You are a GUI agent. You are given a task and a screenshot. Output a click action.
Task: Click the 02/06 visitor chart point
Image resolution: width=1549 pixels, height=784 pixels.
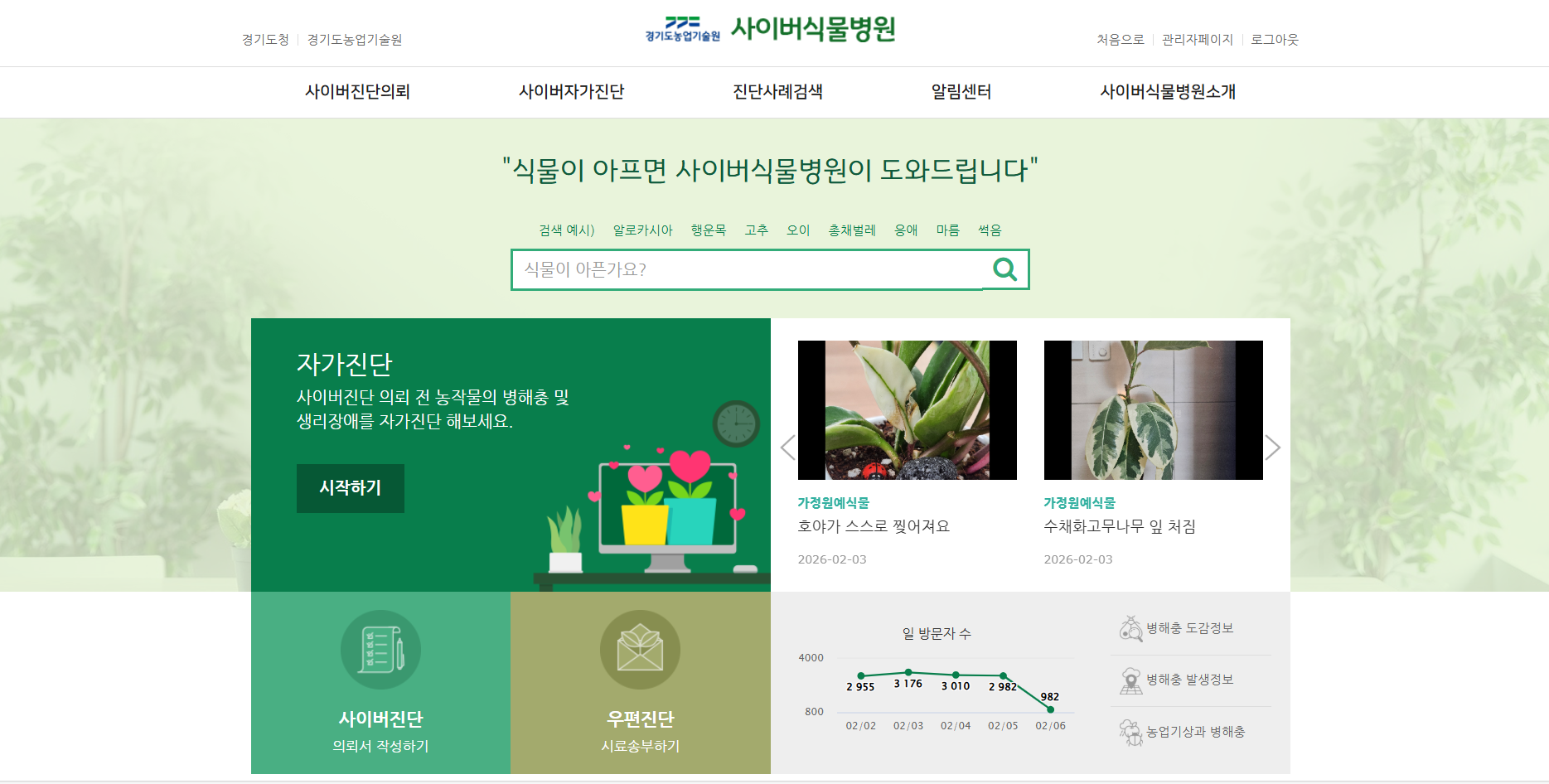click(x=1050, y=709)
